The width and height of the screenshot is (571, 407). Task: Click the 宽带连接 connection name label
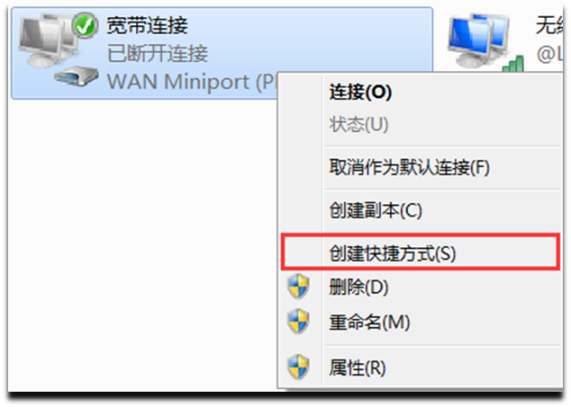[x=147, y=25]
